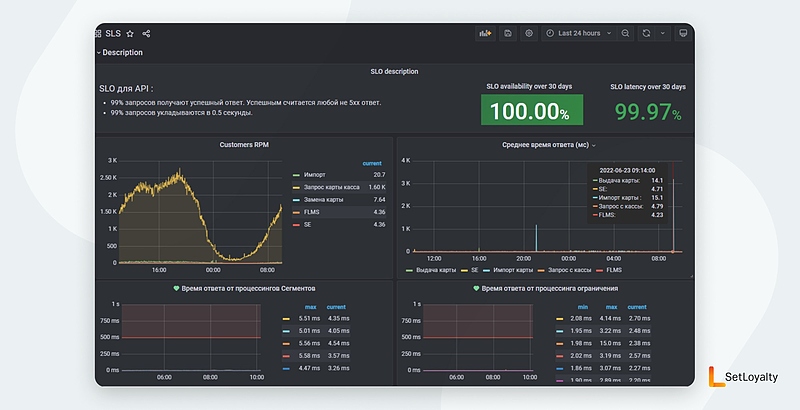Save the dashboard with the disk icon
The image size is (800, 410).
click(x=508, y=33)
